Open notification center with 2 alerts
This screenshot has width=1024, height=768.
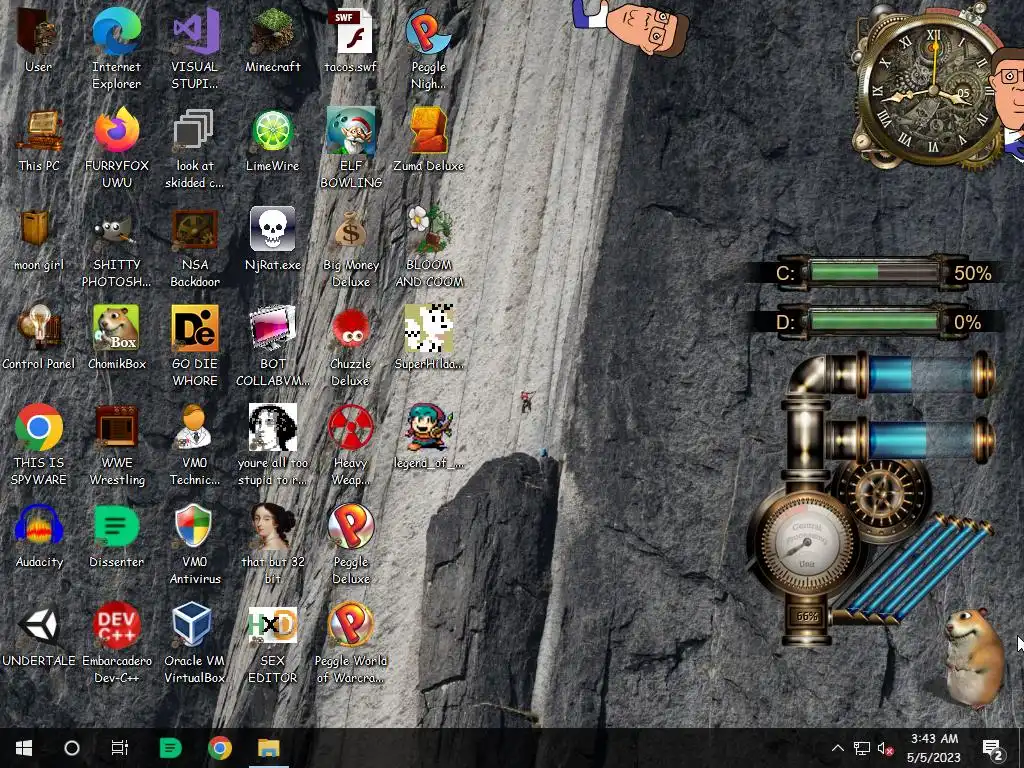pyautogui.click(x=993, y=748)
